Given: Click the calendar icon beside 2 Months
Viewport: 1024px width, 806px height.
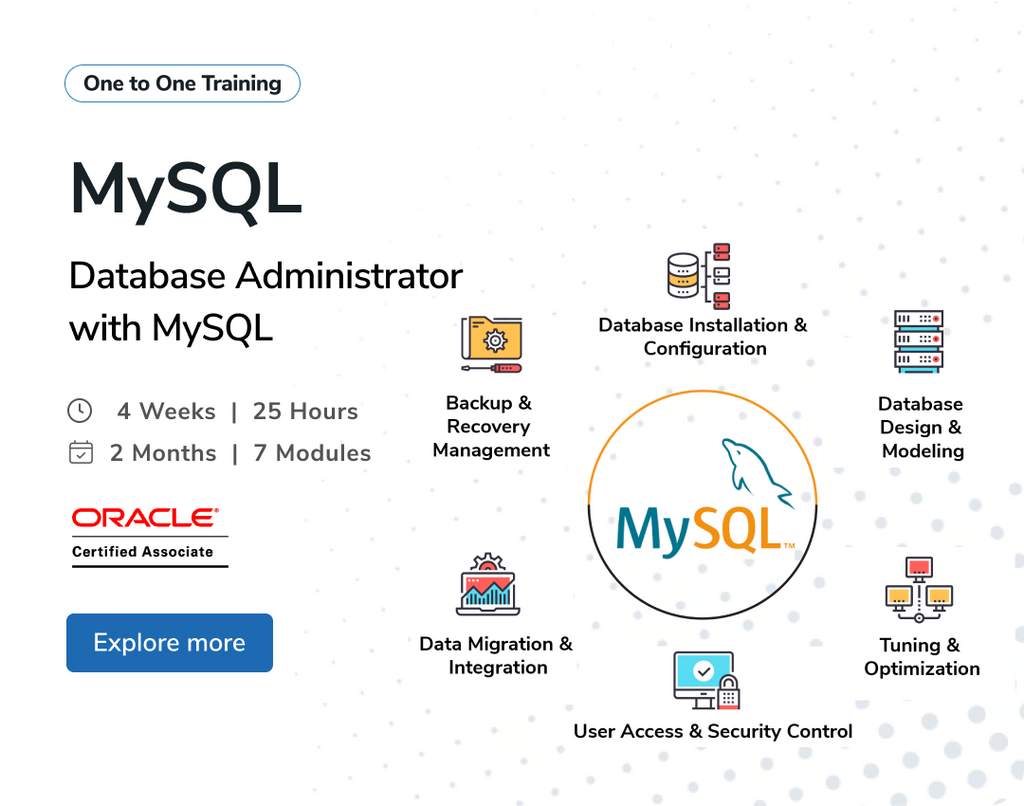Looking at the screenshot, I should click(x=80, y=452).
